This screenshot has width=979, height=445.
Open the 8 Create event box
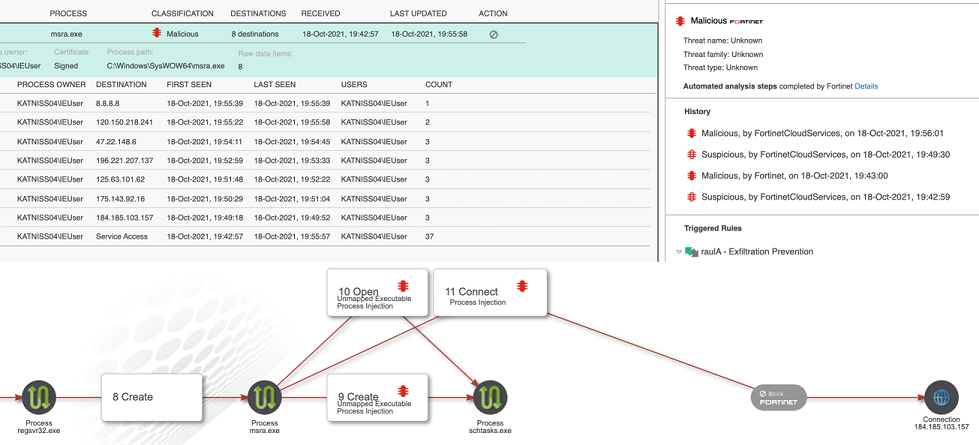pos(152,397)
